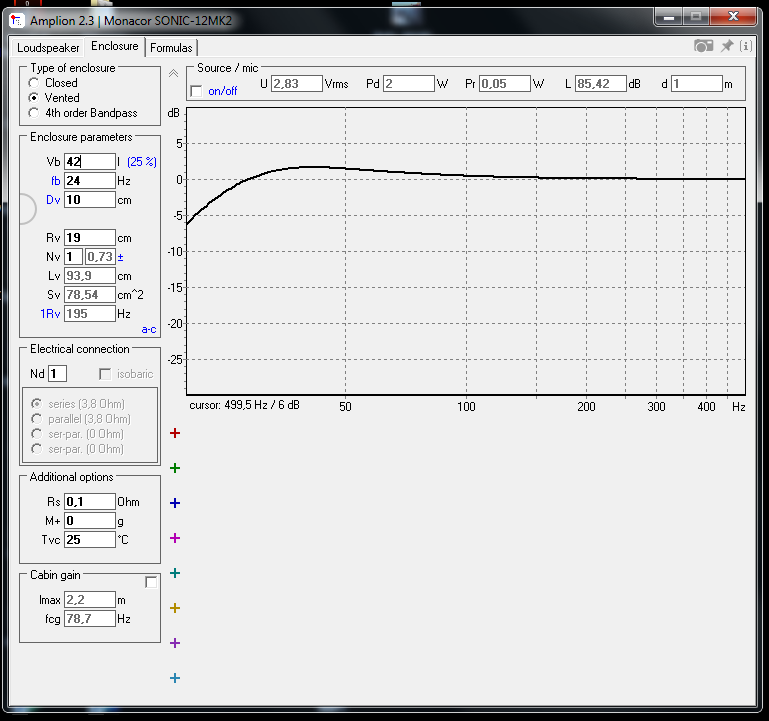
Task: Click the purple plus curve marker
Action: 175,643
